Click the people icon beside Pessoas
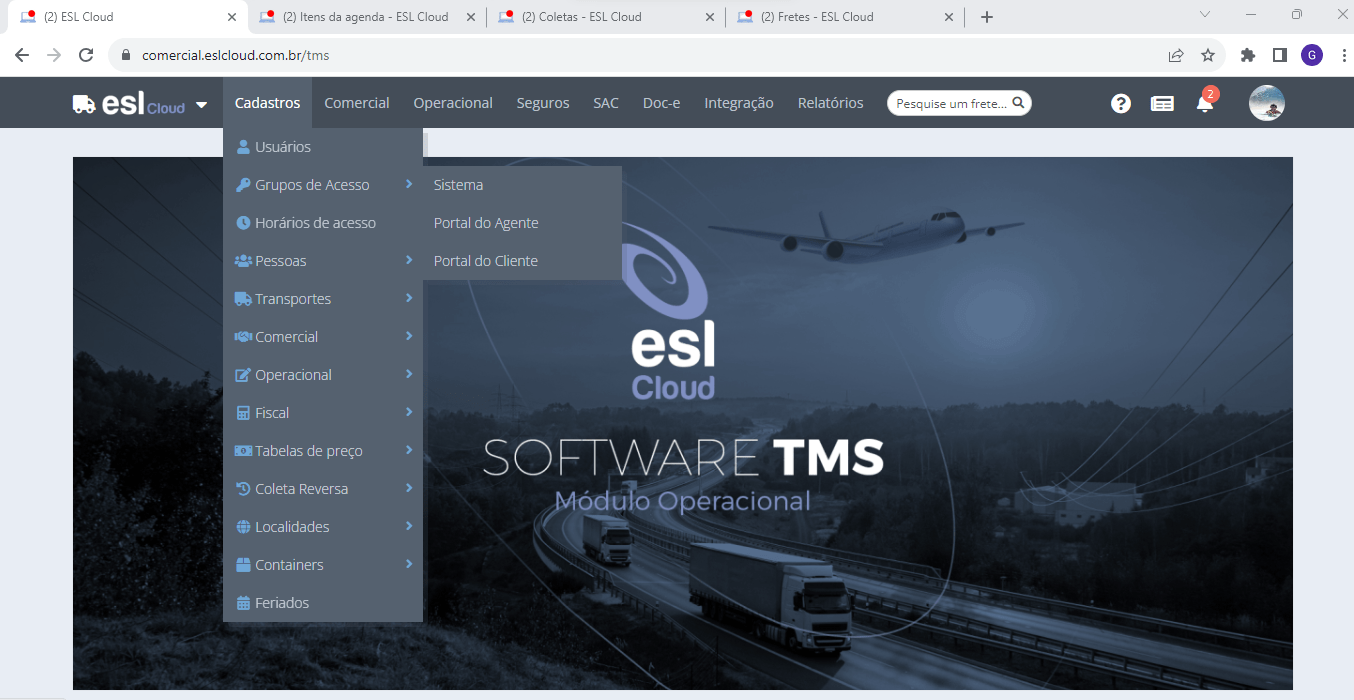Viewport: 1354px width, 700px height. click(x=243, y=261)
